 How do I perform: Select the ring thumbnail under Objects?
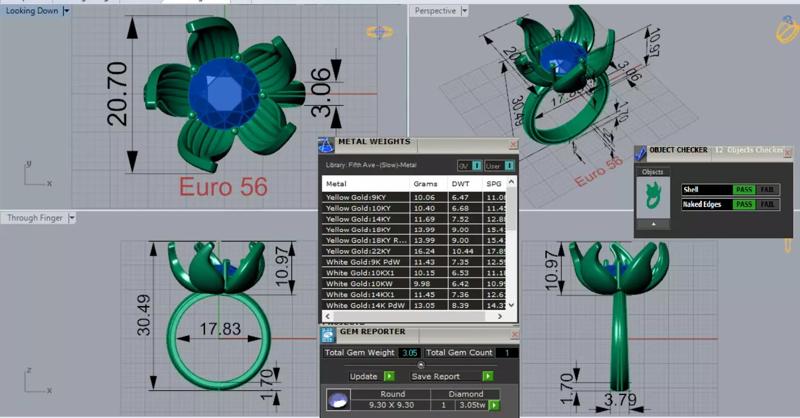(653, 198)
